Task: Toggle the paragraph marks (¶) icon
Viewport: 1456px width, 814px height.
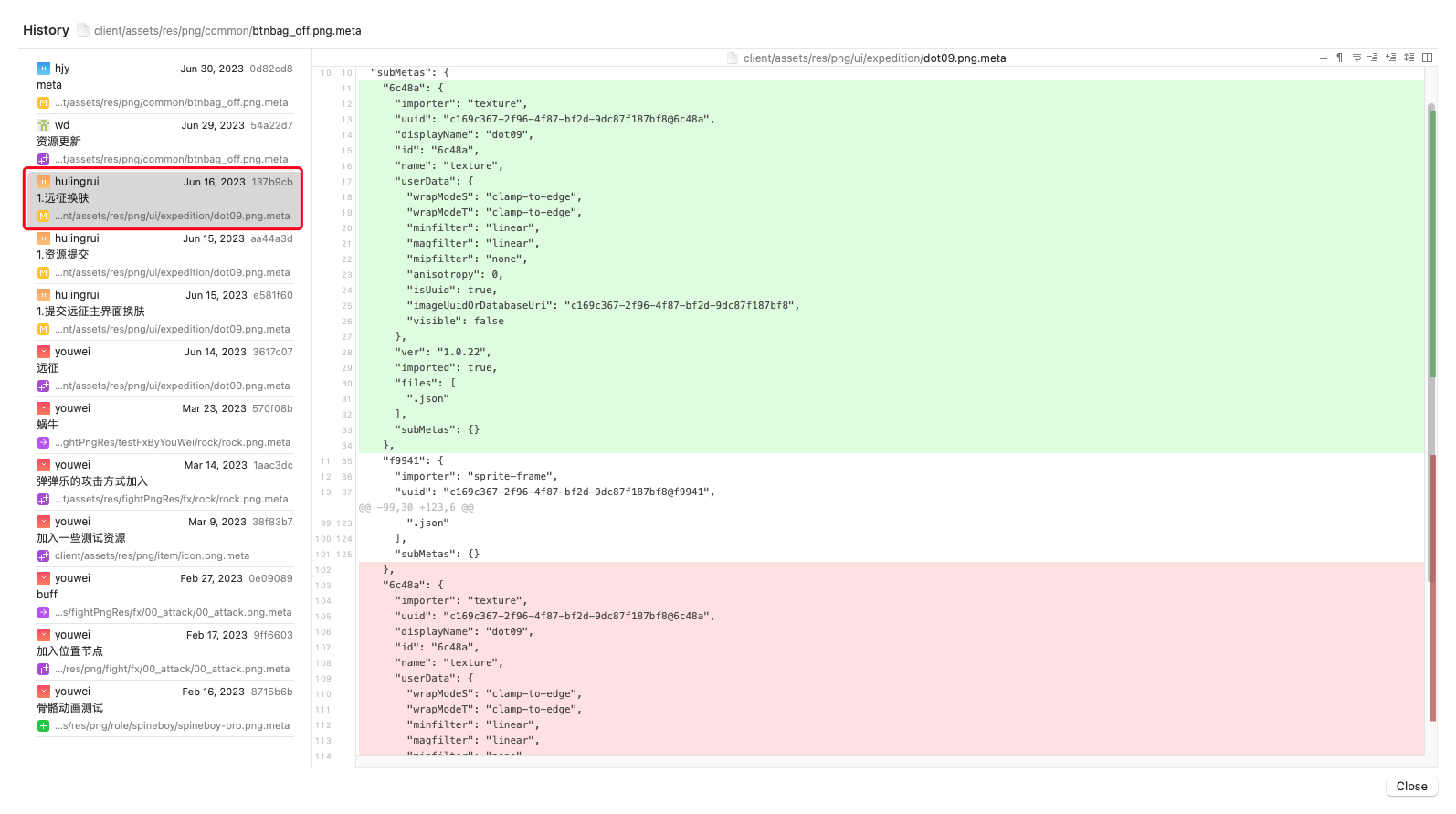Action: (x=1339, y=58)
